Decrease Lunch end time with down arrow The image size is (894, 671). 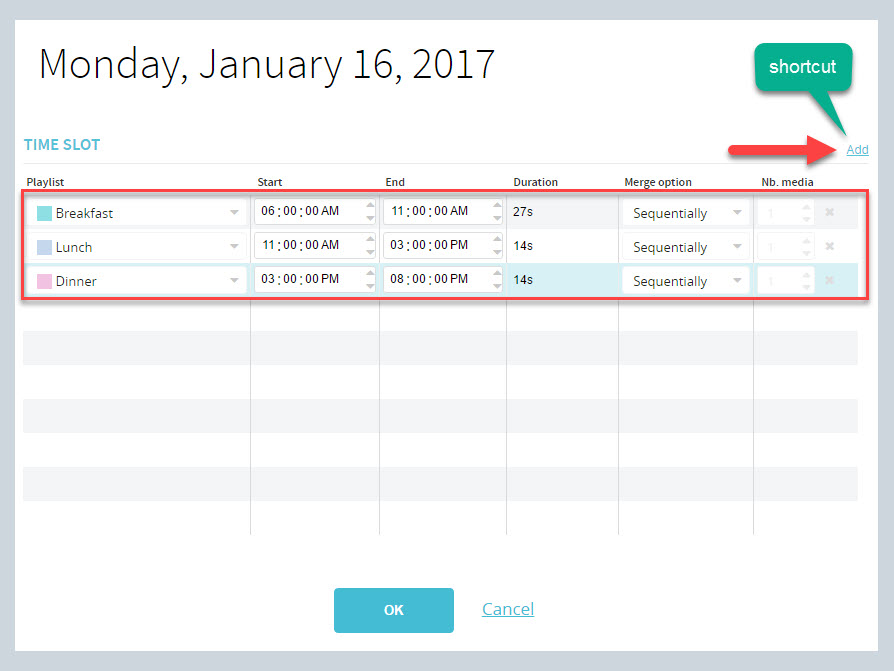497,252
